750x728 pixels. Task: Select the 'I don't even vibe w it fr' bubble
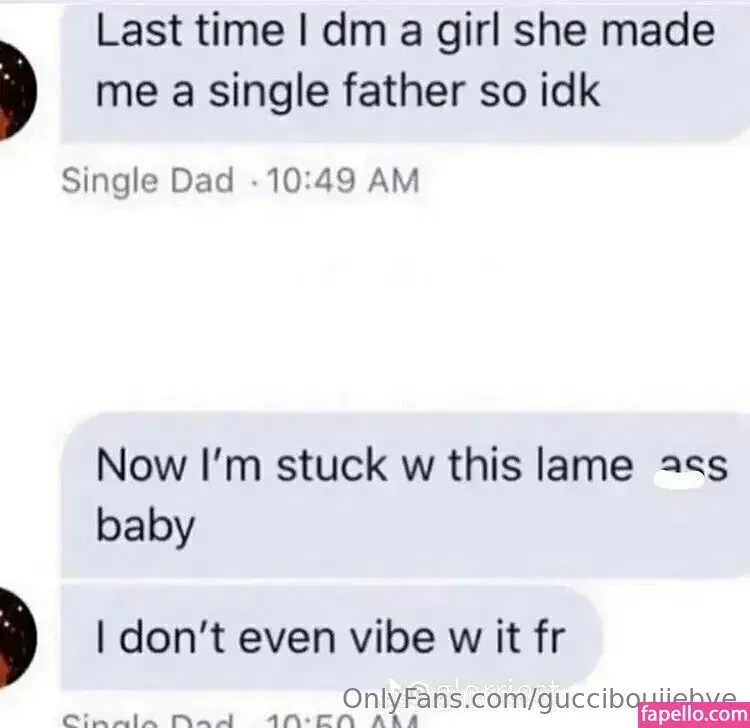(331, 638)
